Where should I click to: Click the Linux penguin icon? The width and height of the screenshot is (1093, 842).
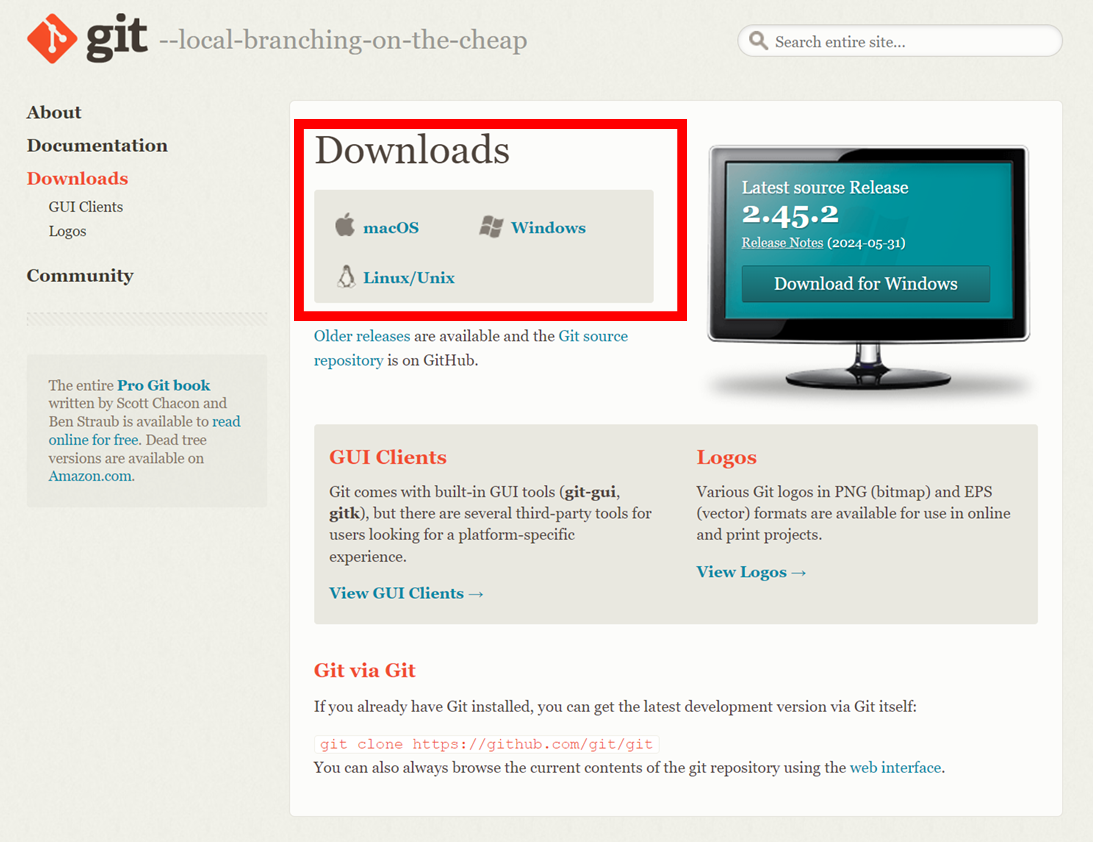coord(346,277)
